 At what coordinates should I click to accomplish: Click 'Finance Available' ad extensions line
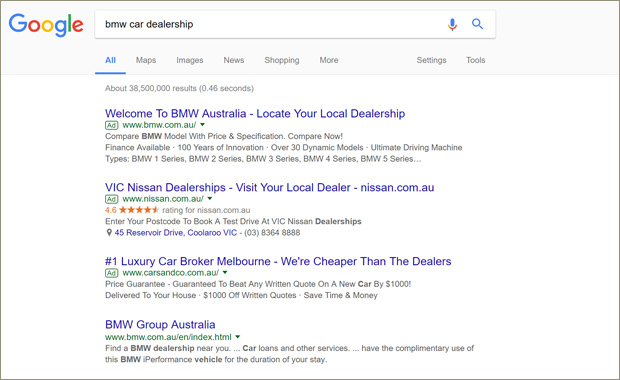(x=284, y=147)
